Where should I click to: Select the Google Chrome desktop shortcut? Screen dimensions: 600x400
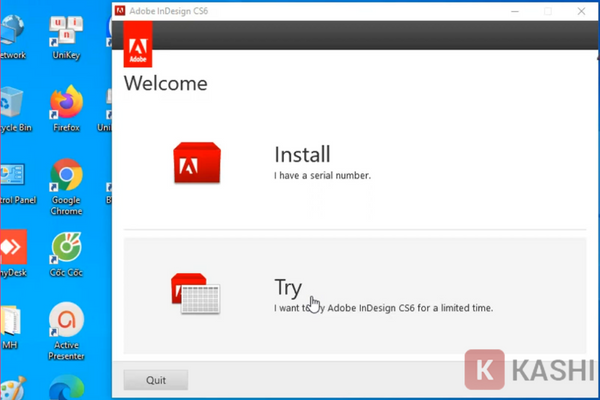click(x=66, y=177)
